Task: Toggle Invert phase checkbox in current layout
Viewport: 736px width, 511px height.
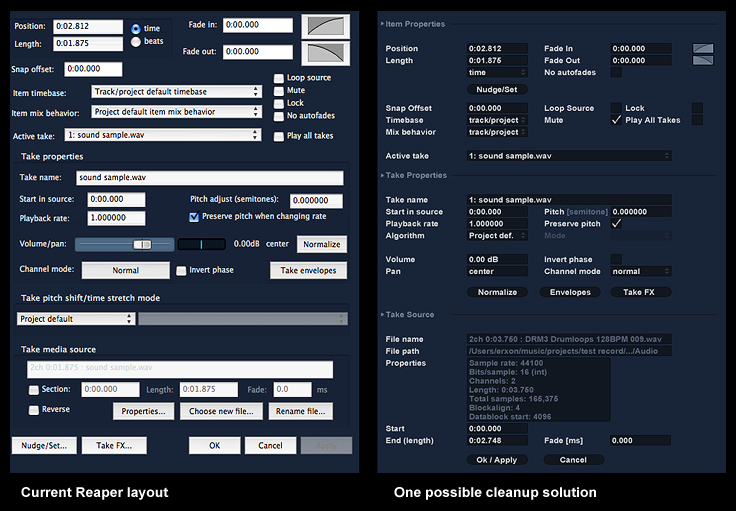Action: pos(181,271)
